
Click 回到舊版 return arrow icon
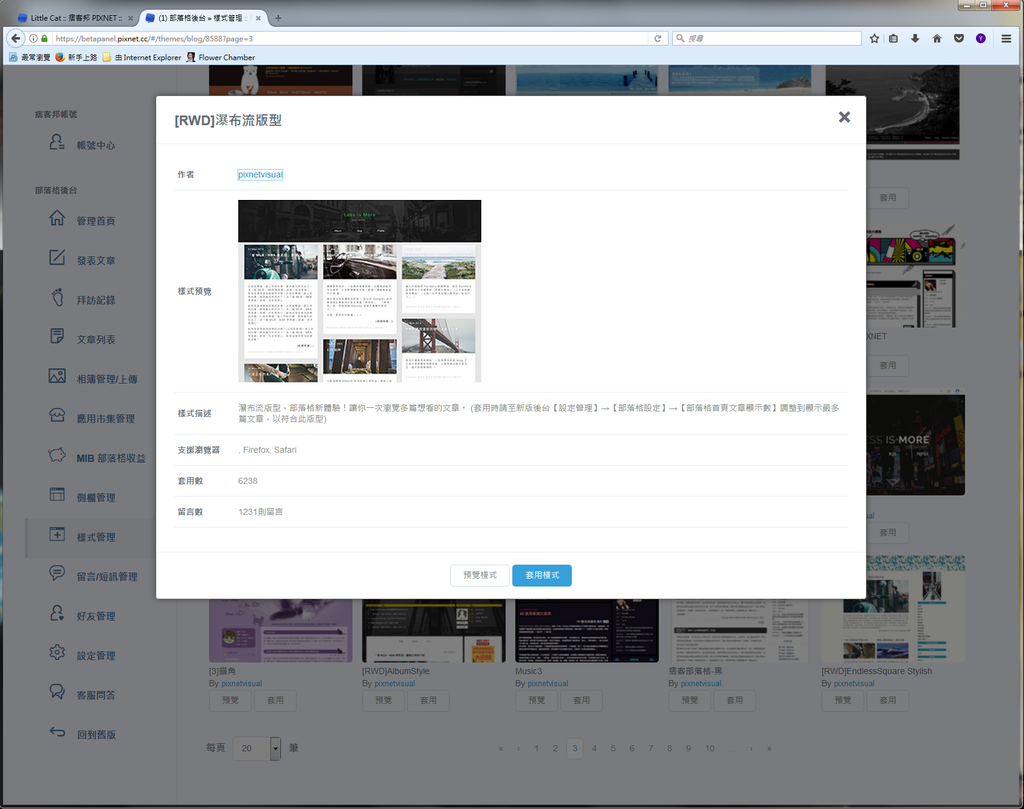click(x=57, y=732)
